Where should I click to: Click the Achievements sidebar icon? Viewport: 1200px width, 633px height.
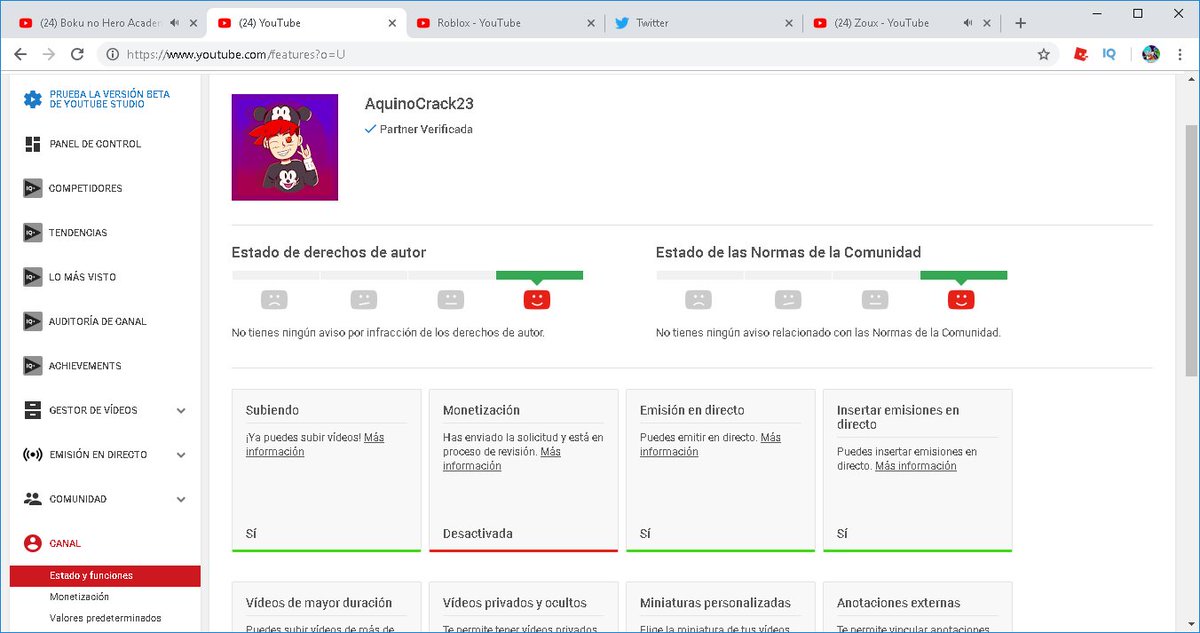click(x=33, y=366)
